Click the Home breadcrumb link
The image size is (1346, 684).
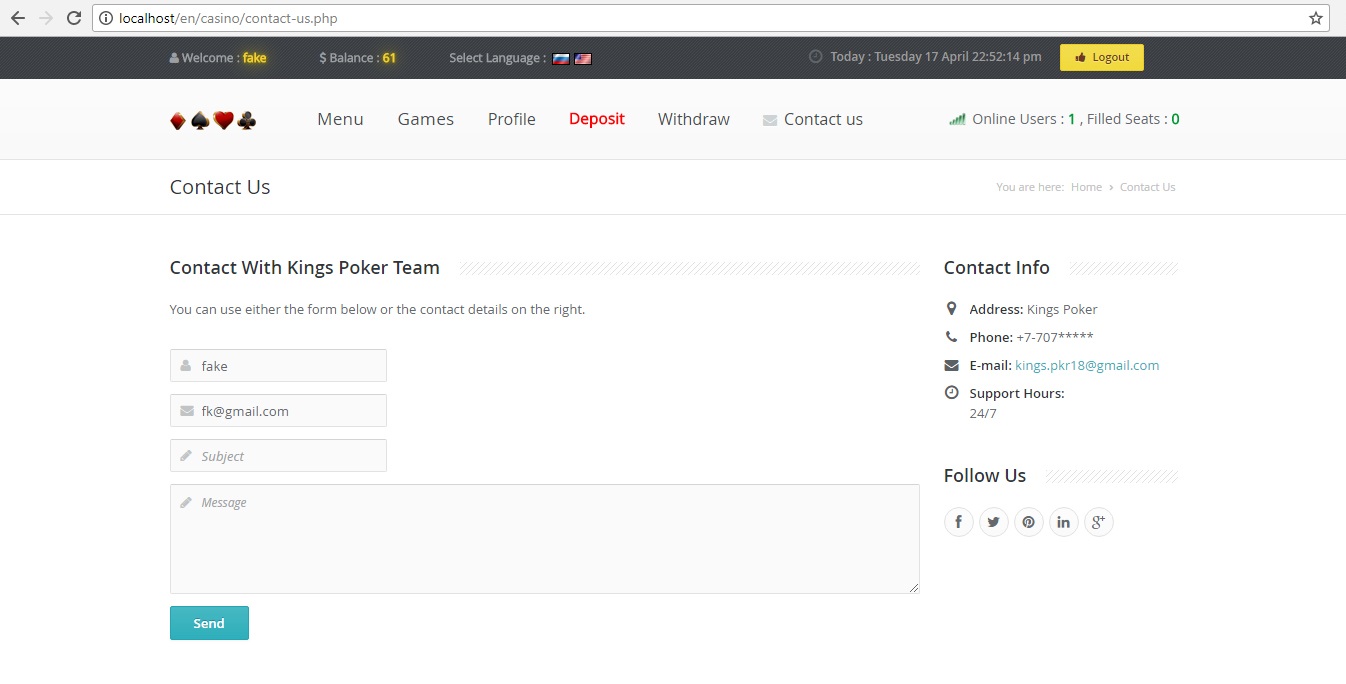[1086, 187]
